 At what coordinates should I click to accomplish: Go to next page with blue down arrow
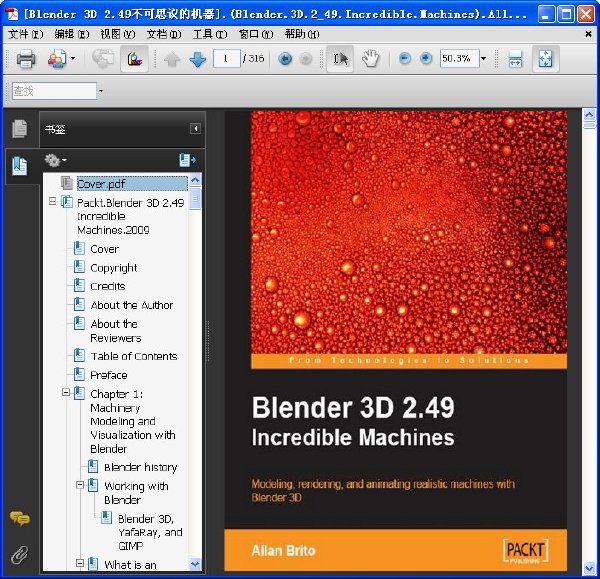pyautogui.click(x=197, y=59)
